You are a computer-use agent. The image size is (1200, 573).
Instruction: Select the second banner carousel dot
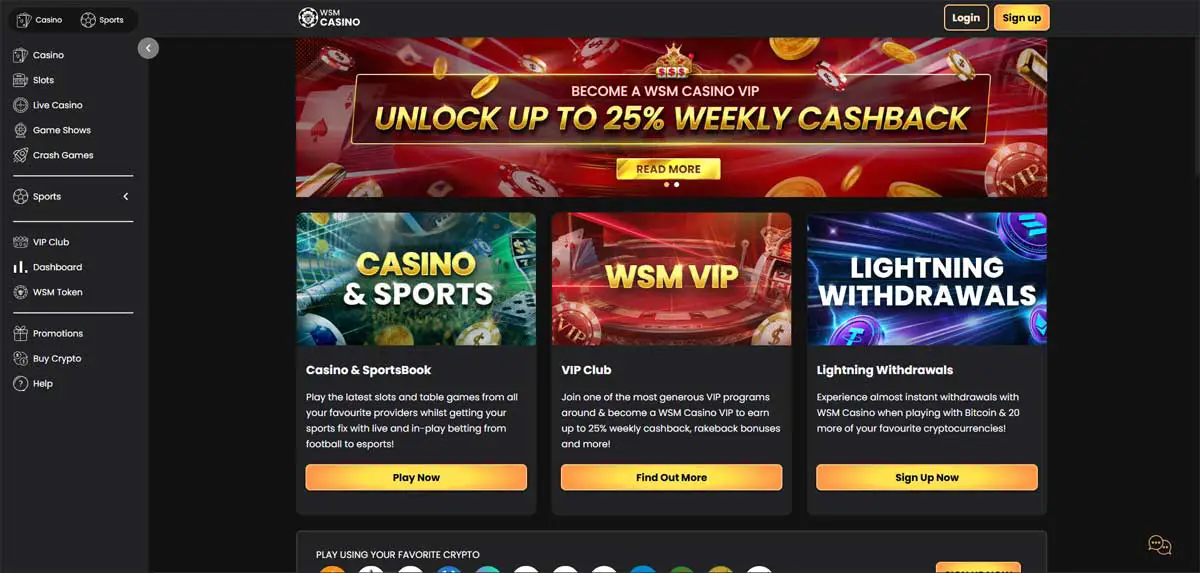click(x=677, y=185)
